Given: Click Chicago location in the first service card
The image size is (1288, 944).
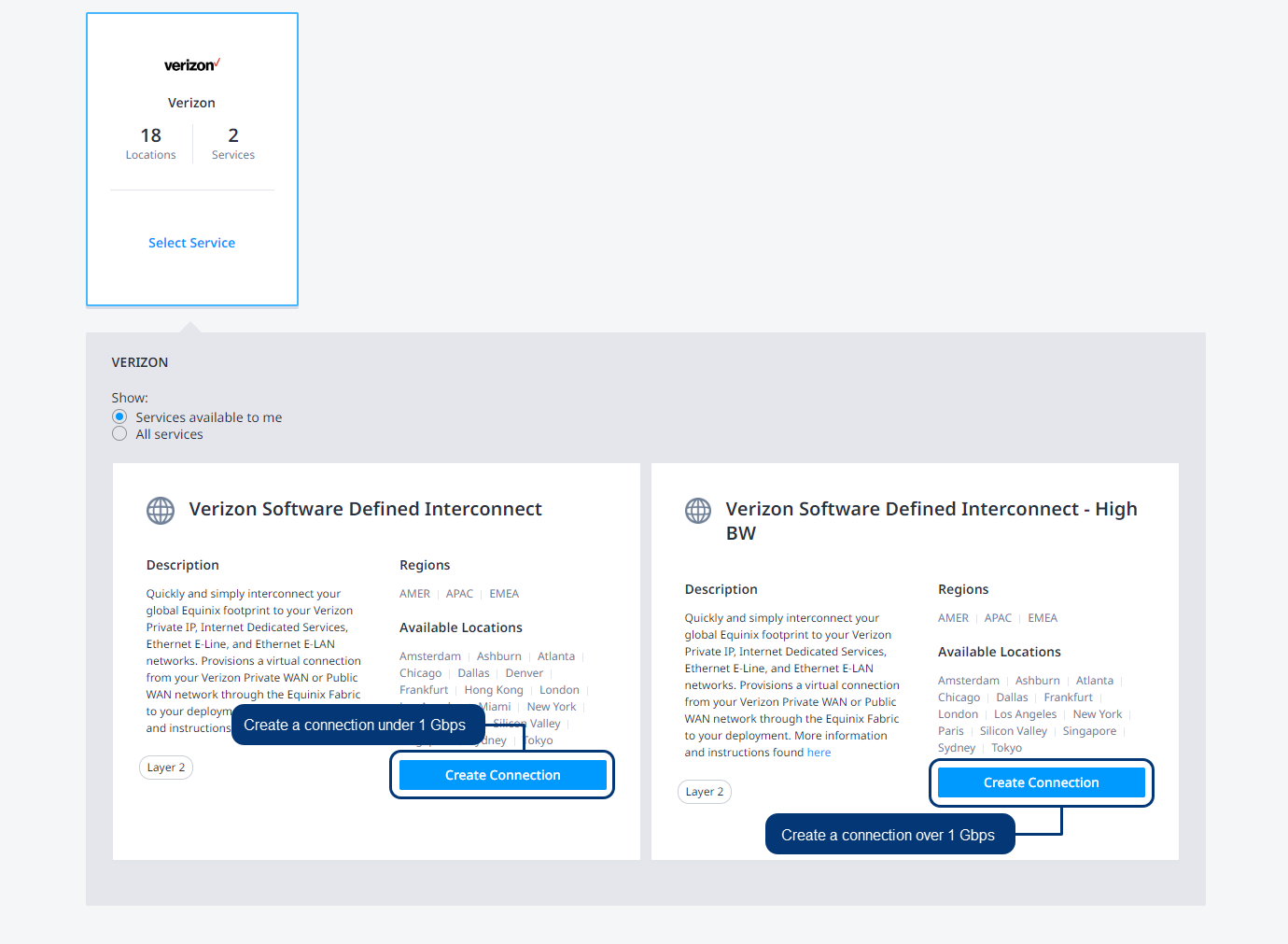Looking at the screenshot, I should (421, 673).
